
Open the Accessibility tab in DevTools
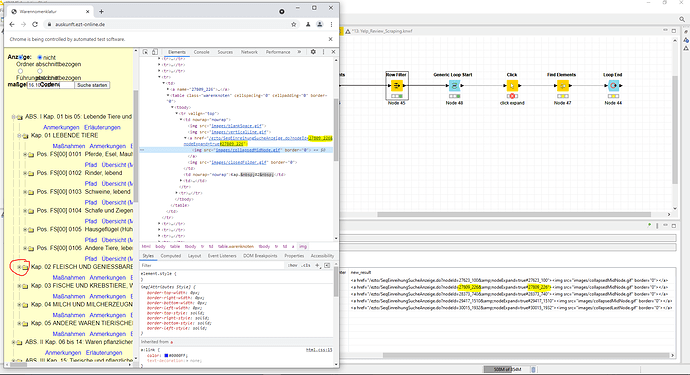point(322,256)
